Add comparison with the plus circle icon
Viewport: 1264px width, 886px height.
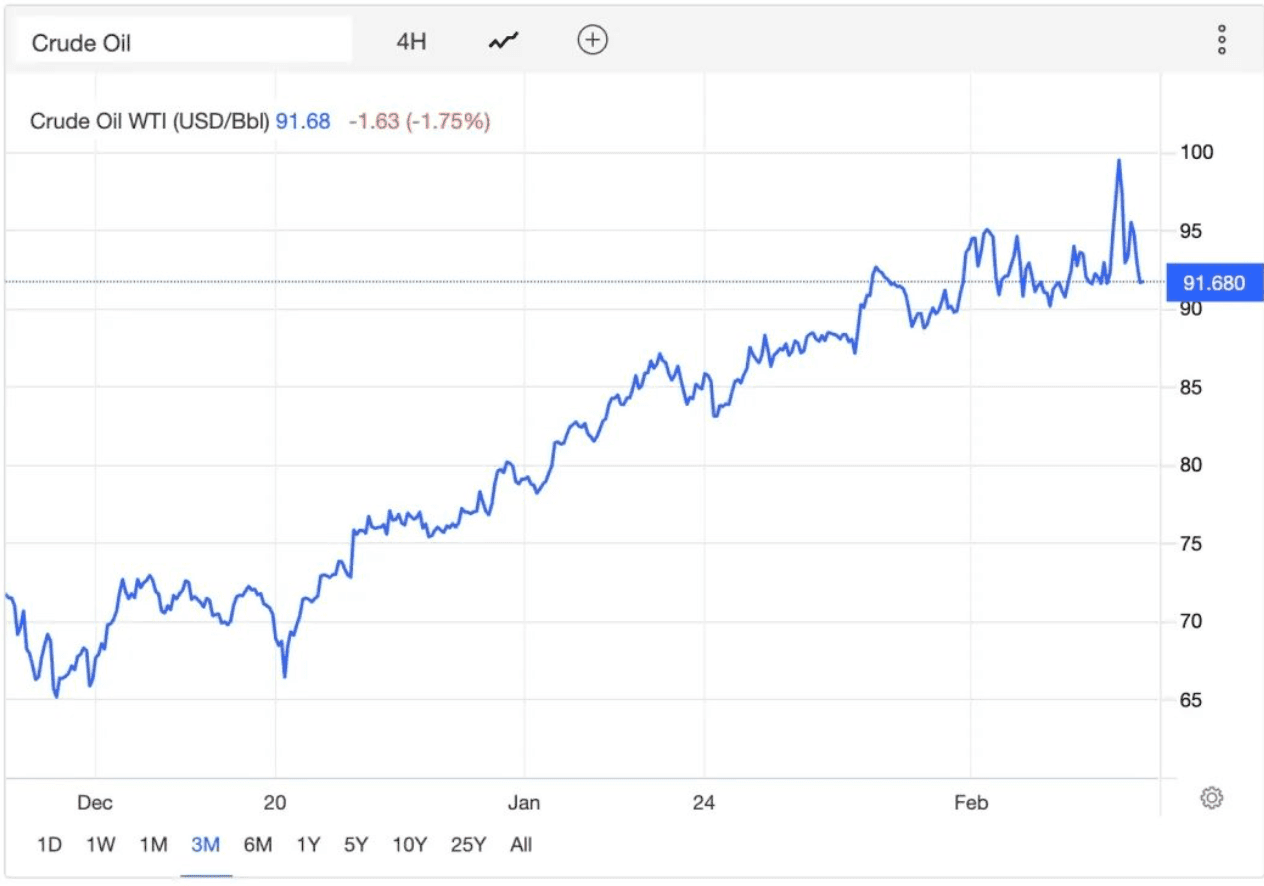[593, 40]
